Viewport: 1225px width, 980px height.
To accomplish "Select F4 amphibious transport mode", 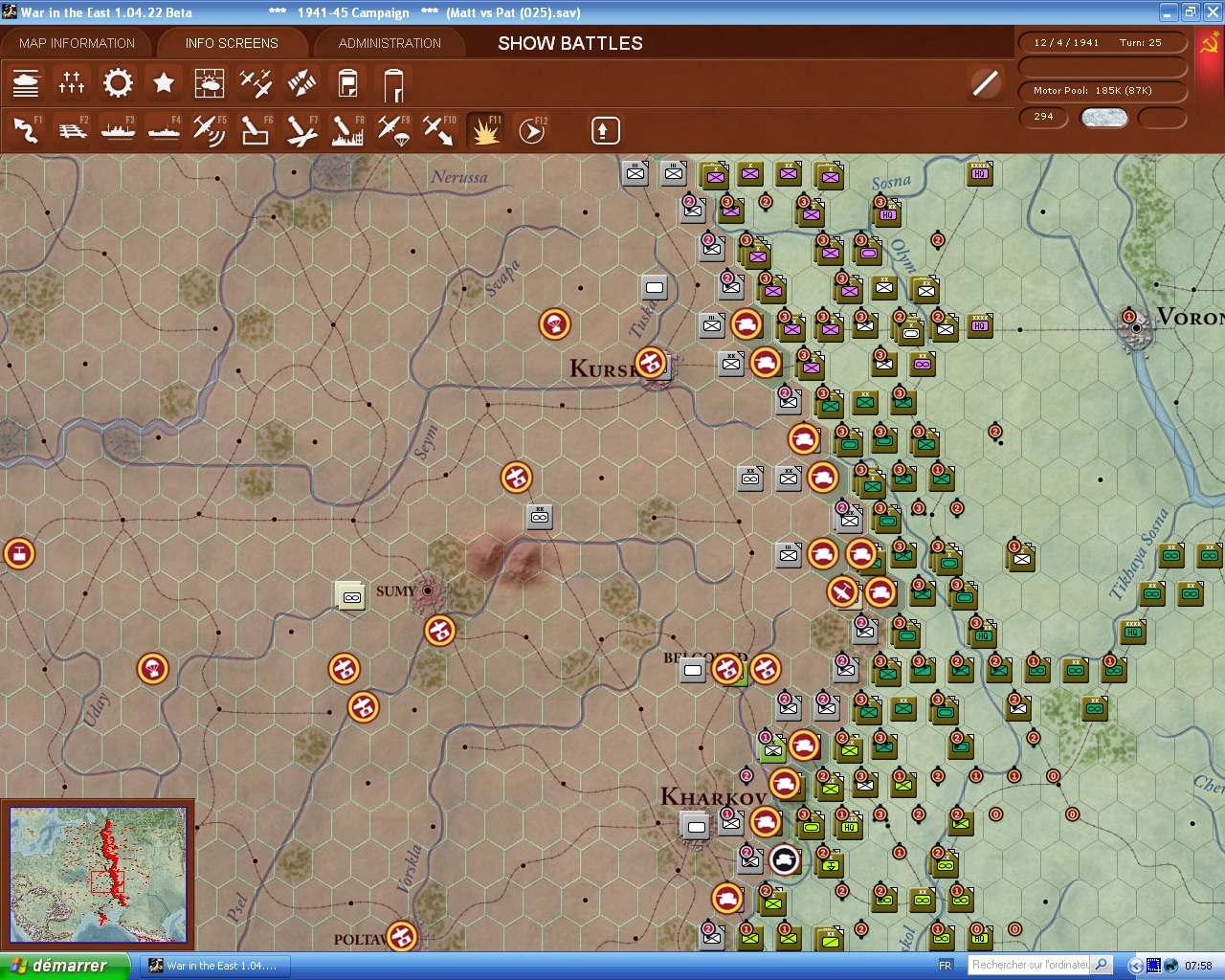I will tap(164, 130).
